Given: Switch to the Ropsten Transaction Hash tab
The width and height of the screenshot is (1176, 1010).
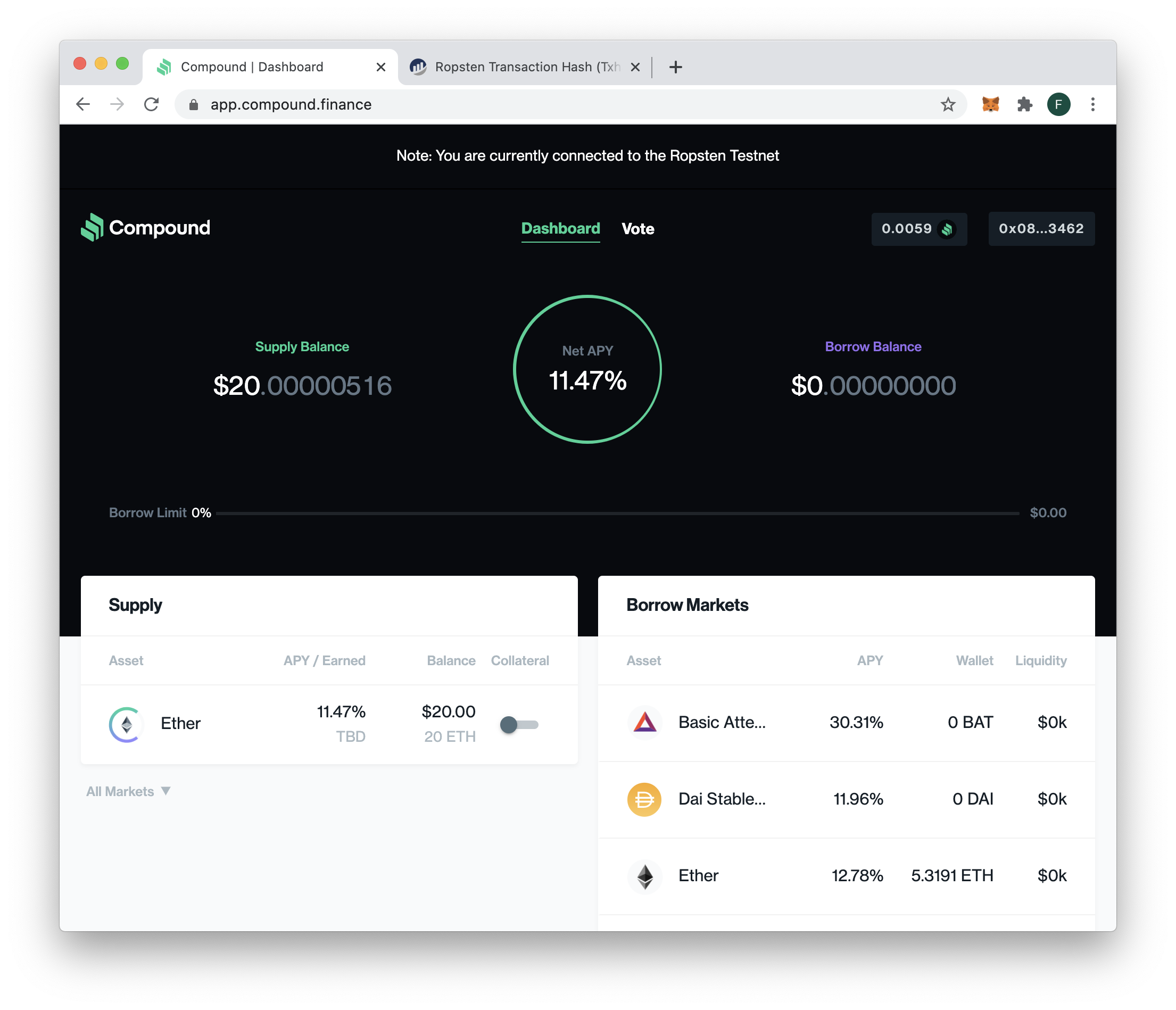Looking at the screenshot, I should [525, 67].
